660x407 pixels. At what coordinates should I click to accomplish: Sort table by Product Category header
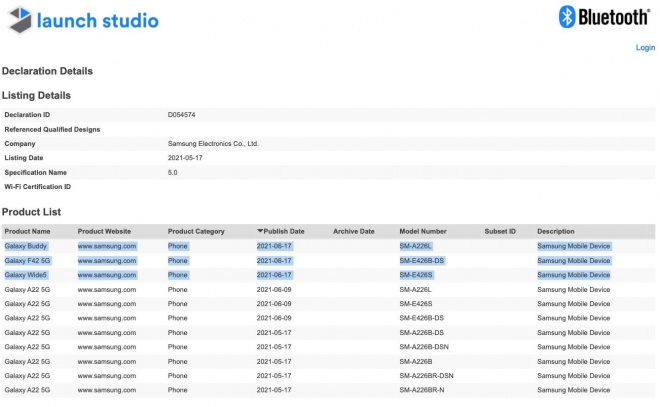tap(196, 231)
